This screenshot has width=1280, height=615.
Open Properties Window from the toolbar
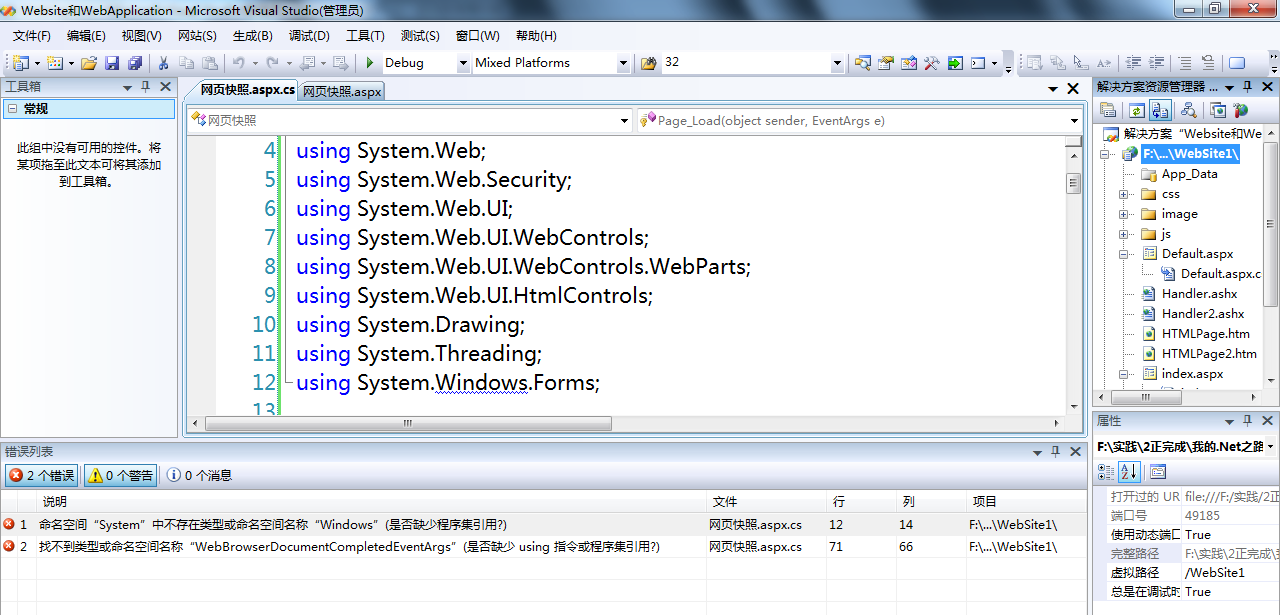(x=886, y=63)
